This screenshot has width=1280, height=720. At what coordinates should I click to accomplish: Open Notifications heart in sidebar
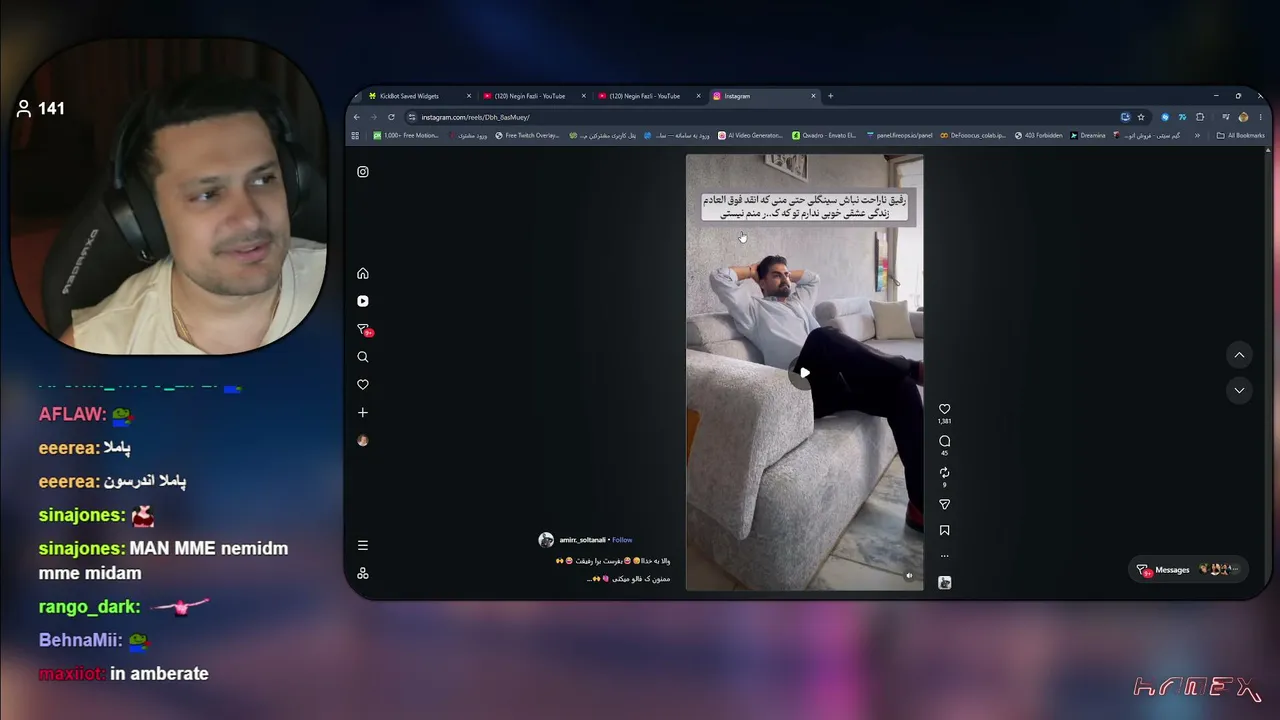(x=363, y=385)
